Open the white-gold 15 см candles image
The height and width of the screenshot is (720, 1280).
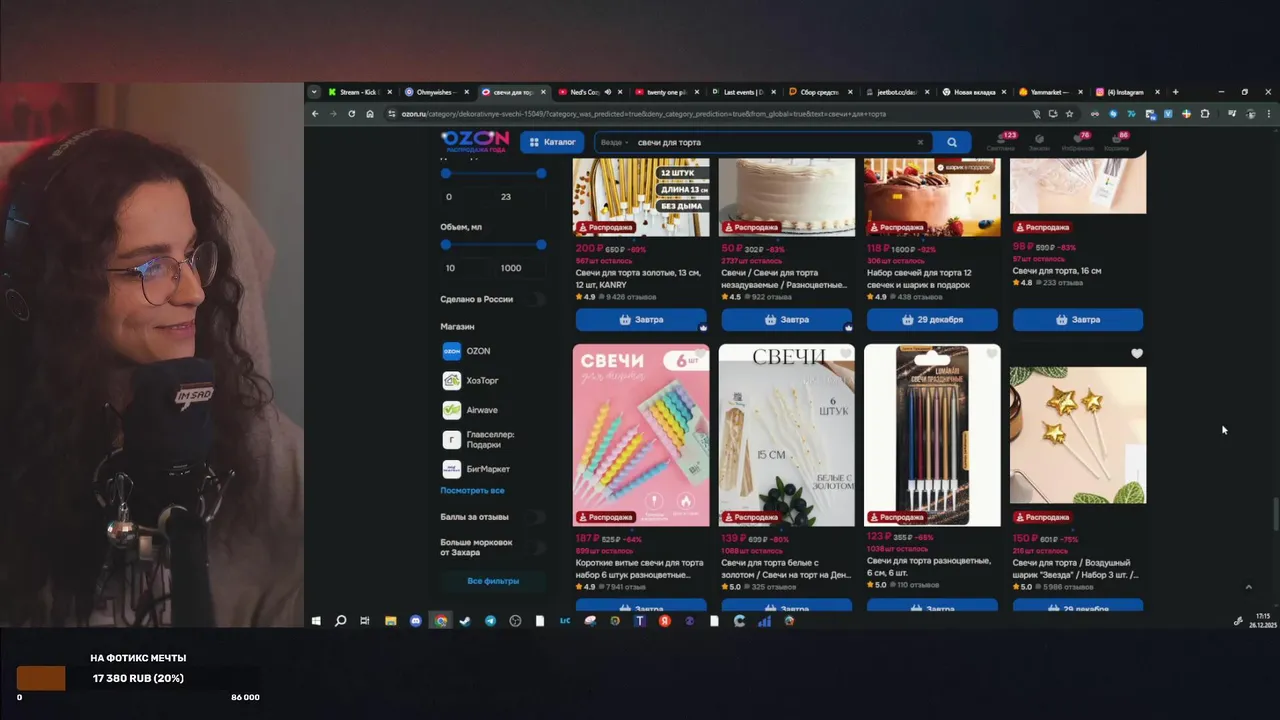point(787,435)
